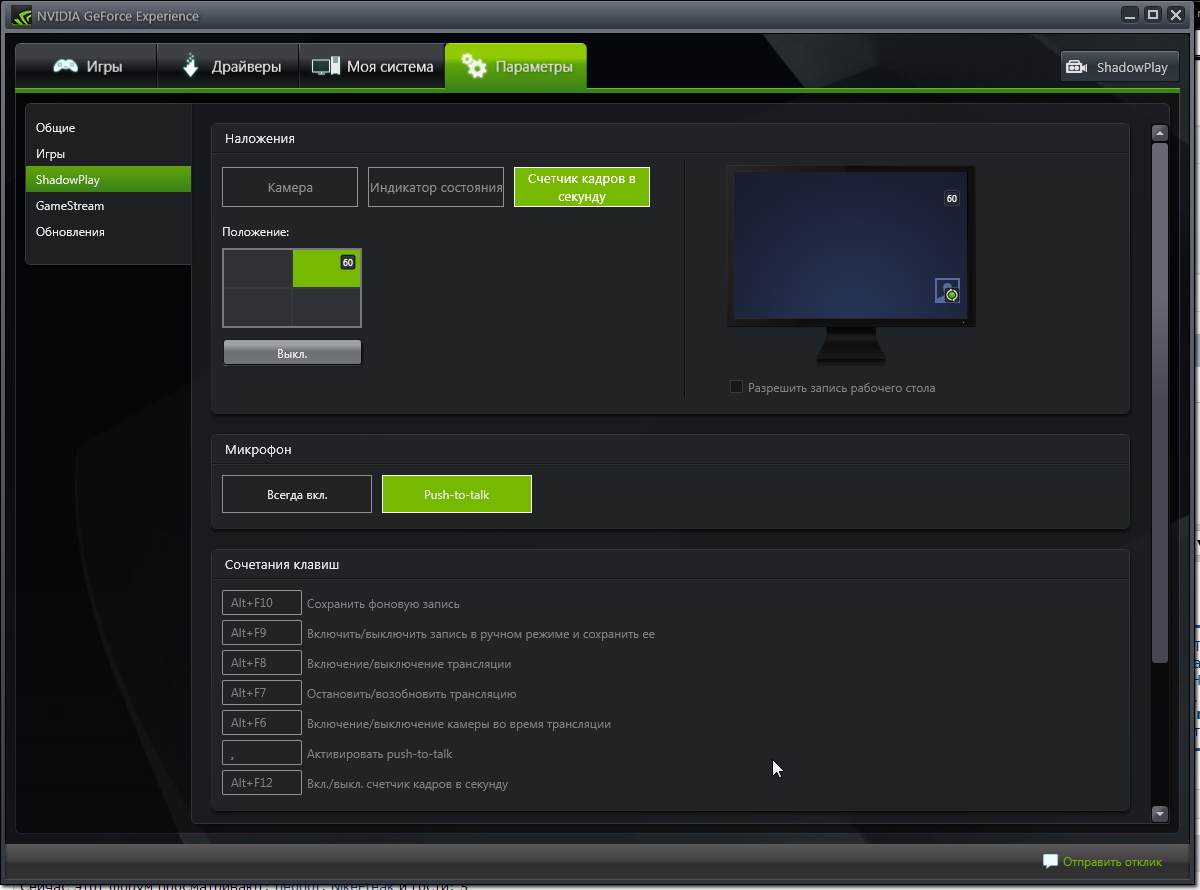This screenshot has width=1200, height=890.
Task: Set position to bottom-right quadrant
Action: pos(326,307)
